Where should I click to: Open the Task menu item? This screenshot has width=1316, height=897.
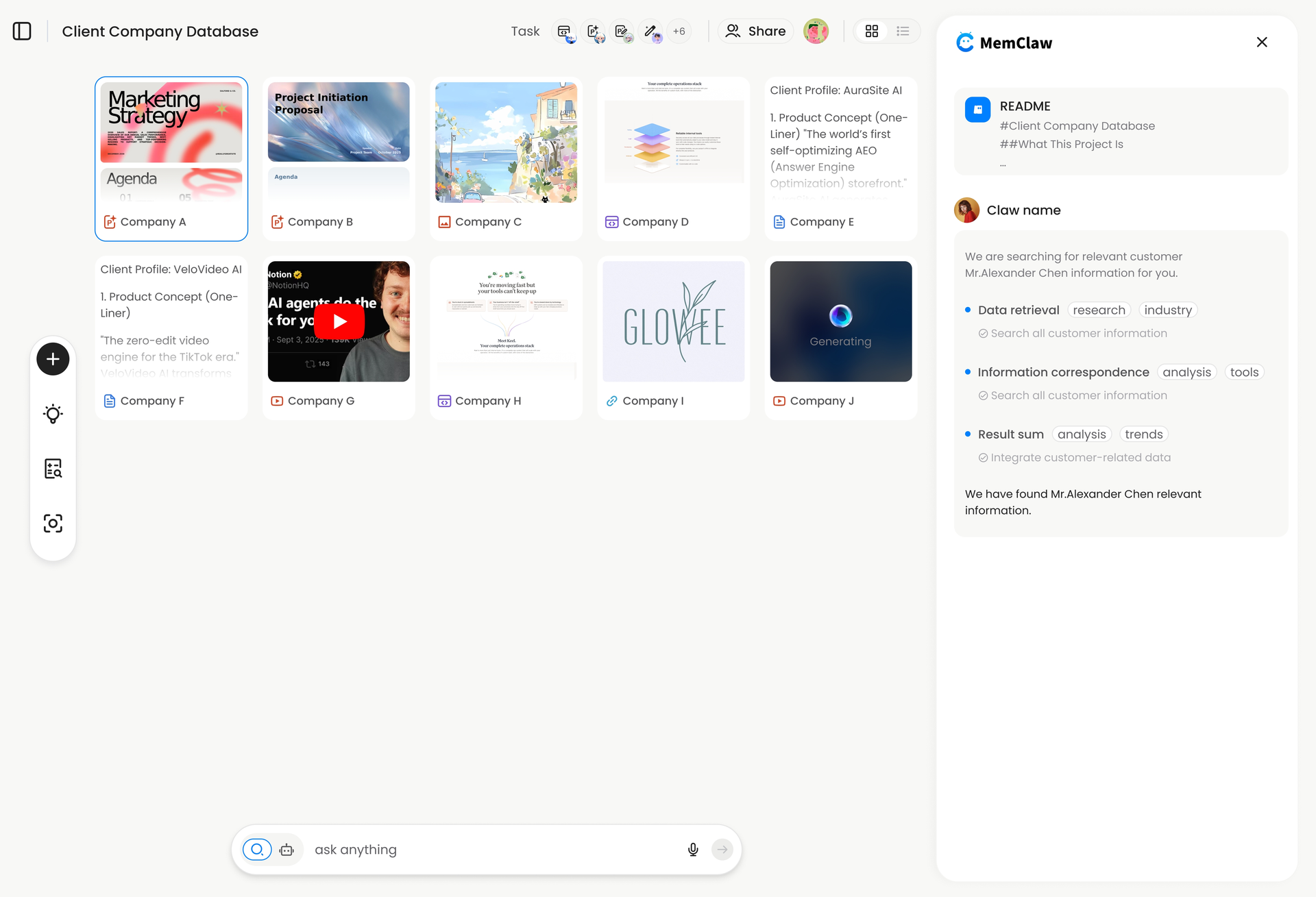[x=525, y=31]
